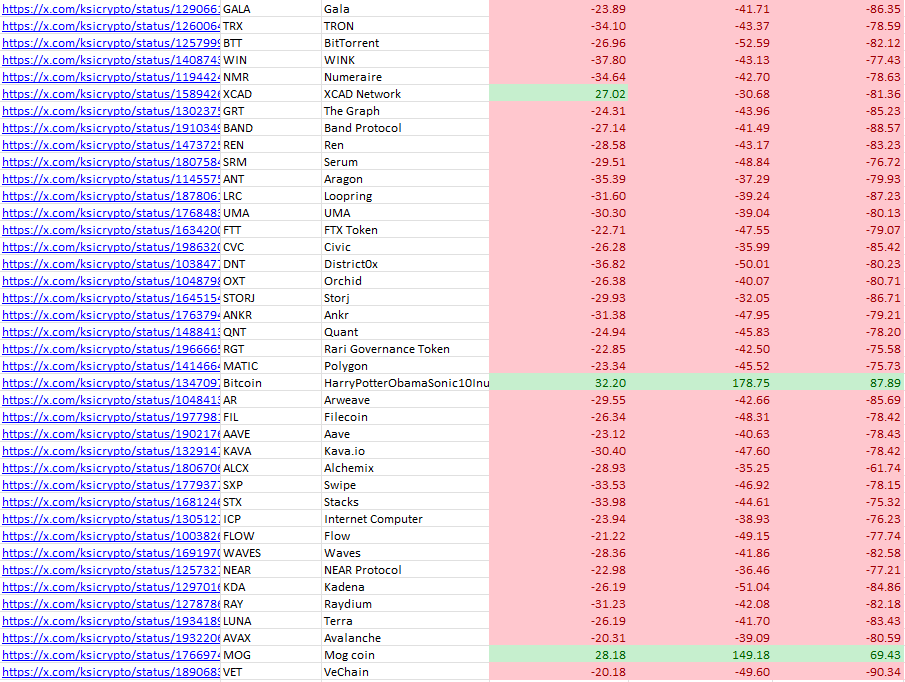Select the Polygon name cell
Viewport: 905px width, 682px height.
click(x=405, y=366)
